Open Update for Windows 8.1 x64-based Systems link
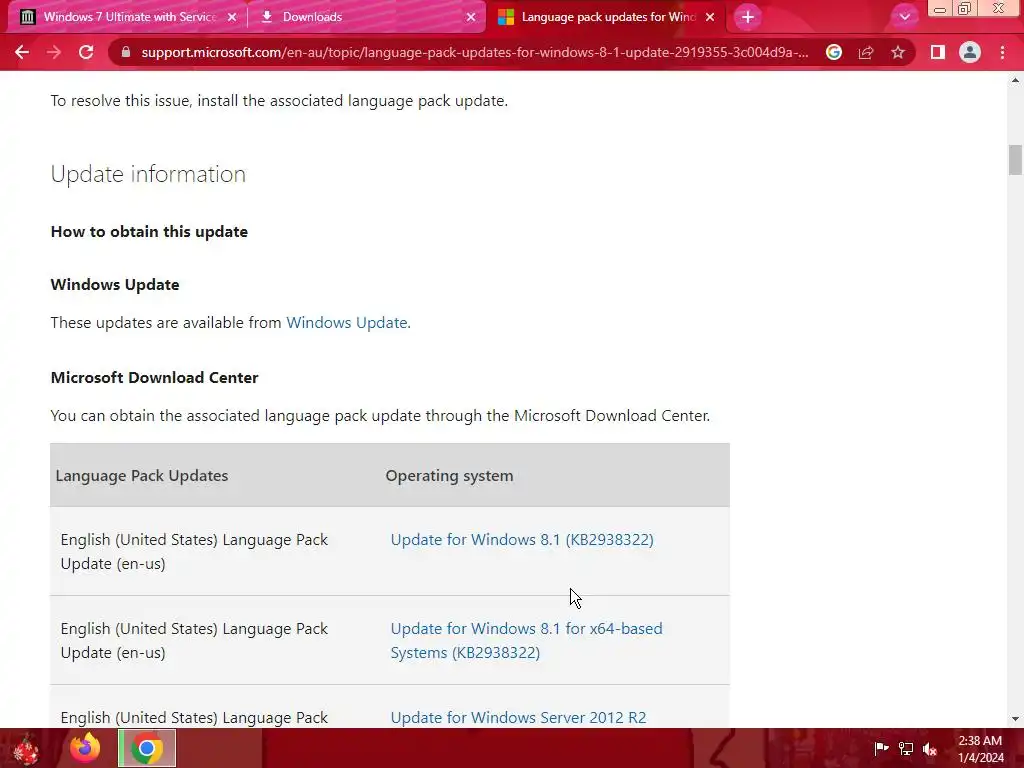 click(526, 640)
